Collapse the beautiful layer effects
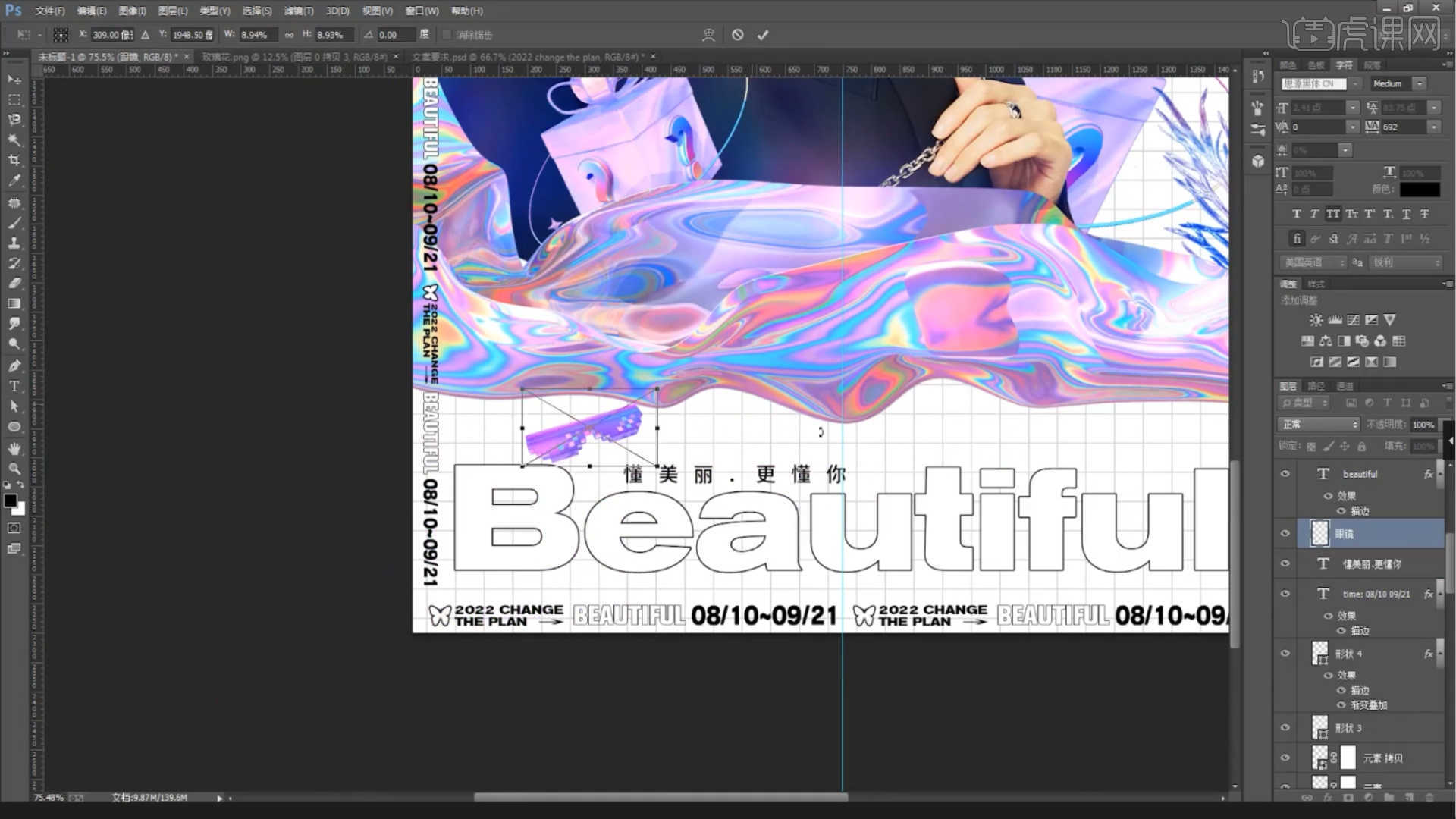 [1439, 474]
